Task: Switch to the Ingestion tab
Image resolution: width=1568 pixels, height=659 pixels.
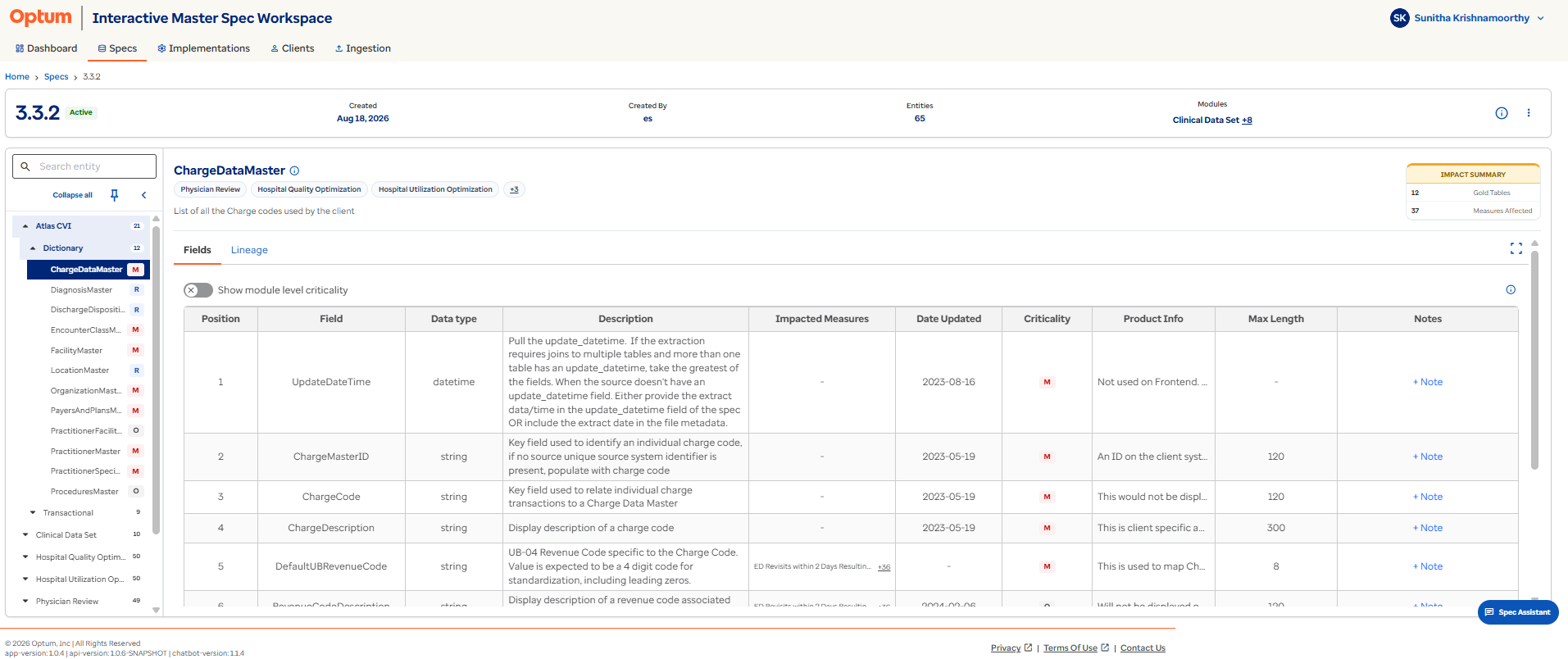Action: [362, 48]
